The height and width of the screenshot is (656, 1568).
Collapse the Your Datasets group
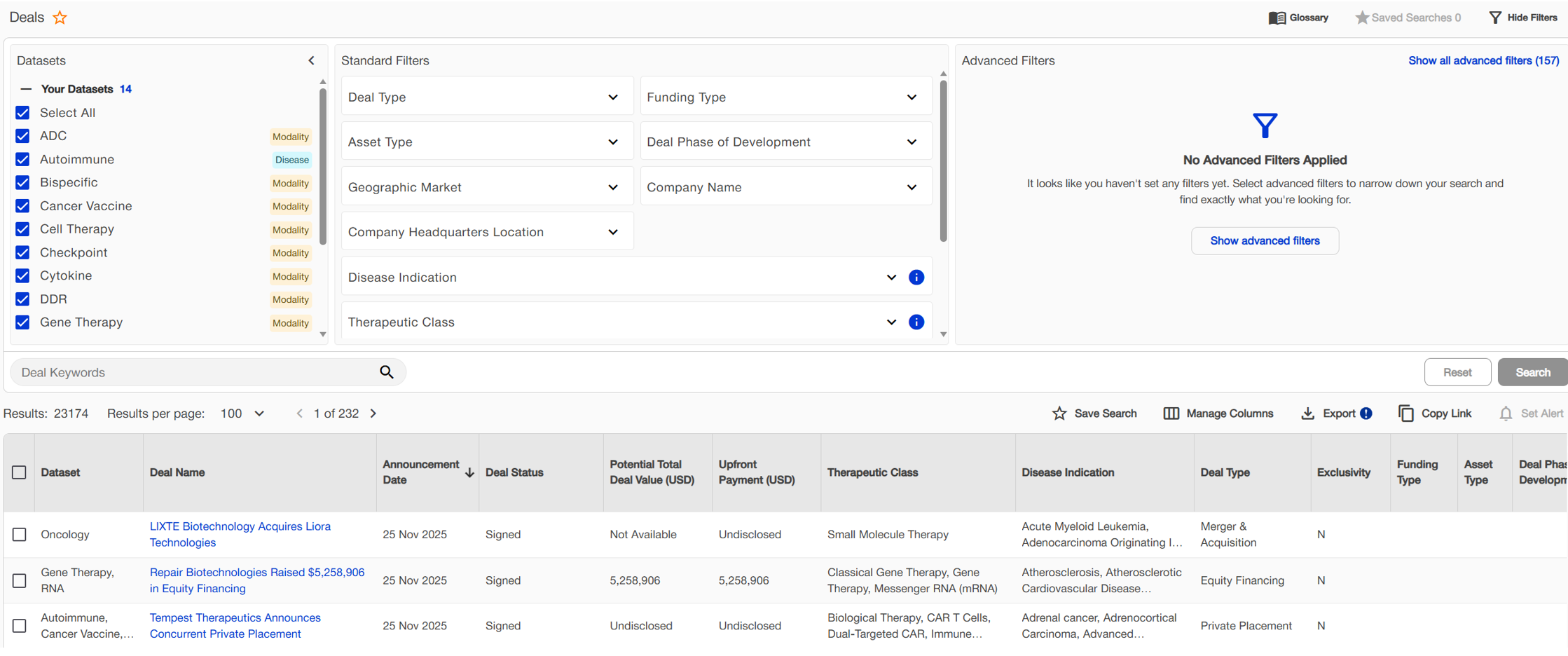coord(26,89)
